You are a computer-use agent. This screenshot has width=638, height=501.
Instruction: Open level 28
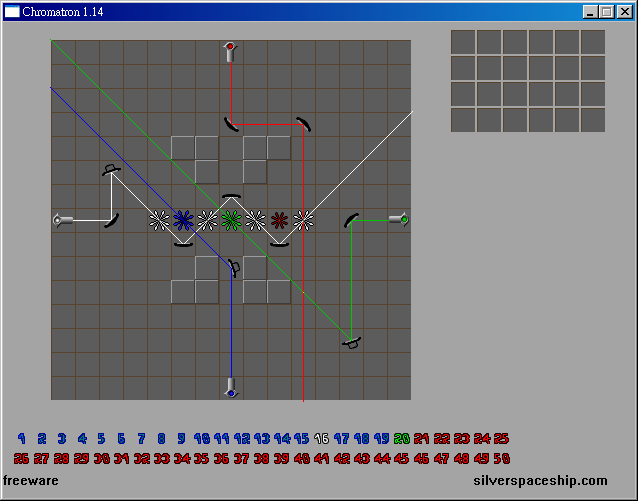pos(61,459)
